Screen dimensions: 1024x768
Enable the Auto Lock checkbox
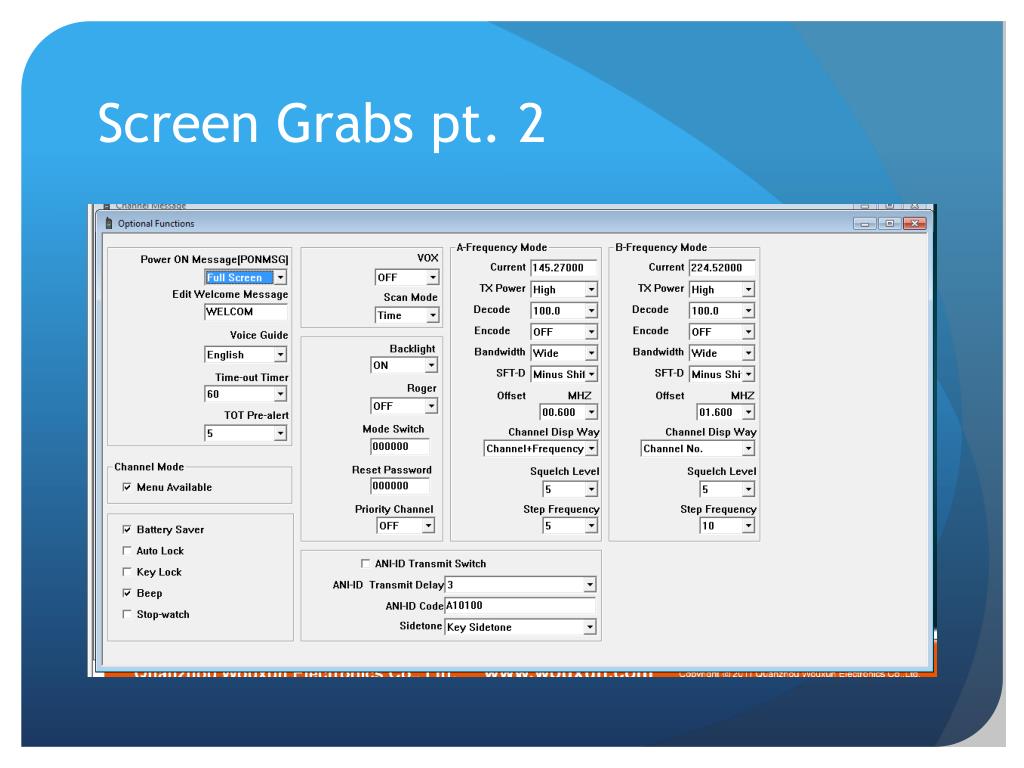click(x=127, y=551)
